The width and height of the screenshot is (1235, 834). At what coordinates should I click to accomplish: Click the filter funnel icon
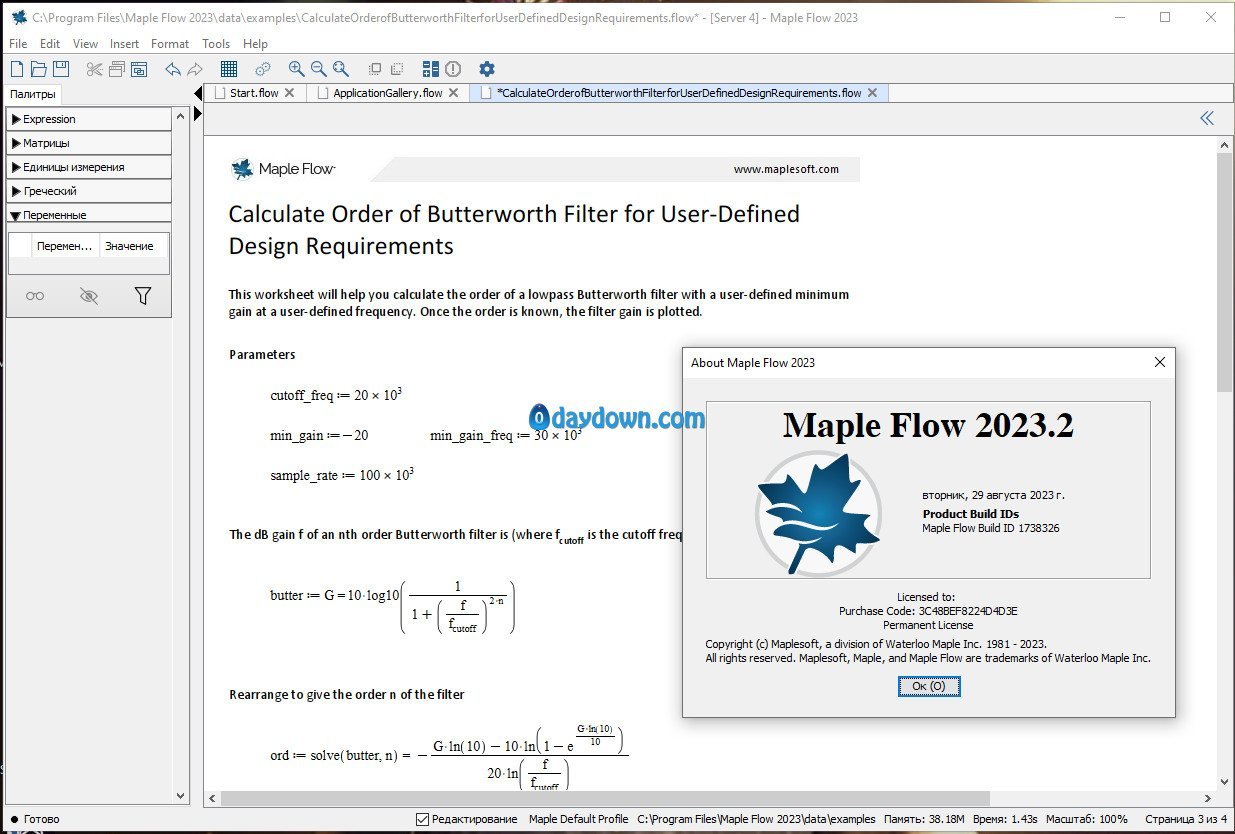pos(143,296)
